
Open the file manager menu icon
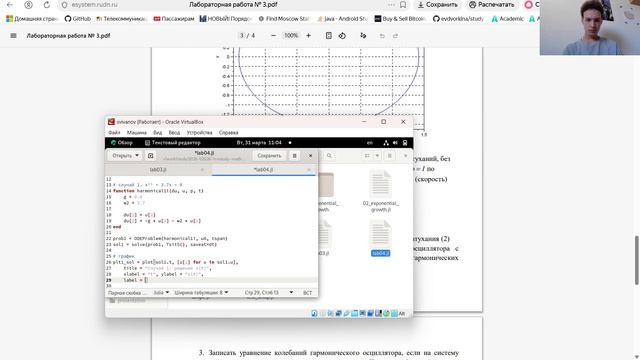(x=389, y=156)
